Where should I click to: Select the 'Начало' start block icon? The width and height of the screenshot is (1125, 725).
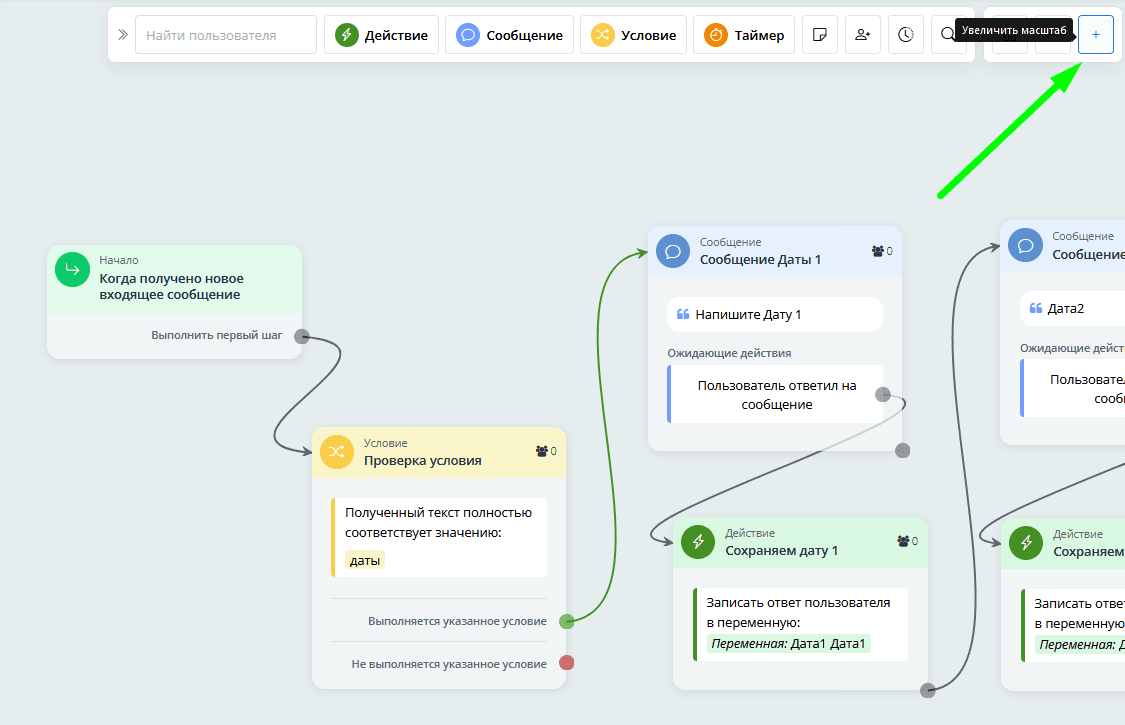[72, 269]
